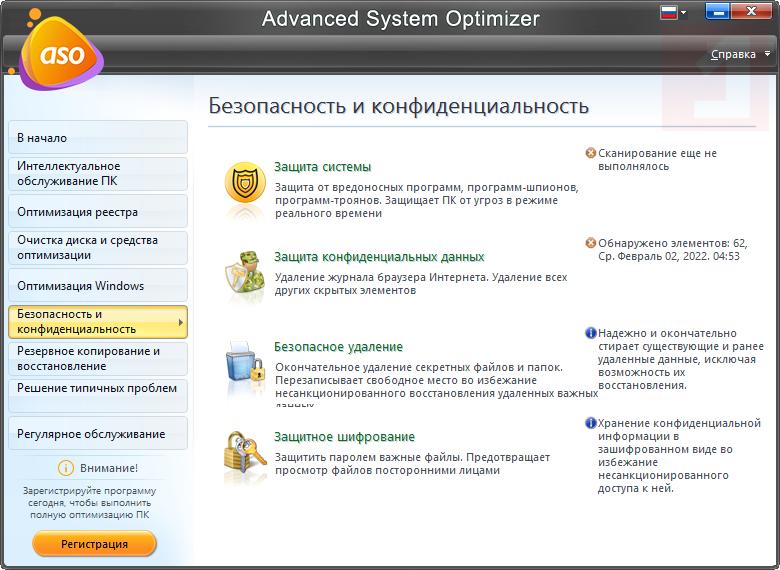Image resolution: width=780 pixels, height=570 pixels.
Task: Select 'Решение типичных проблем'
Action: point(98,396)
